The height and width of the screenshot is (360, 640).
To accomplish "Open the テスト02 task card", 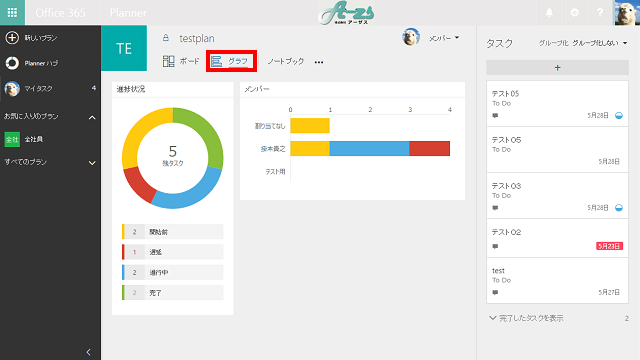I will (x=558, y=238).
